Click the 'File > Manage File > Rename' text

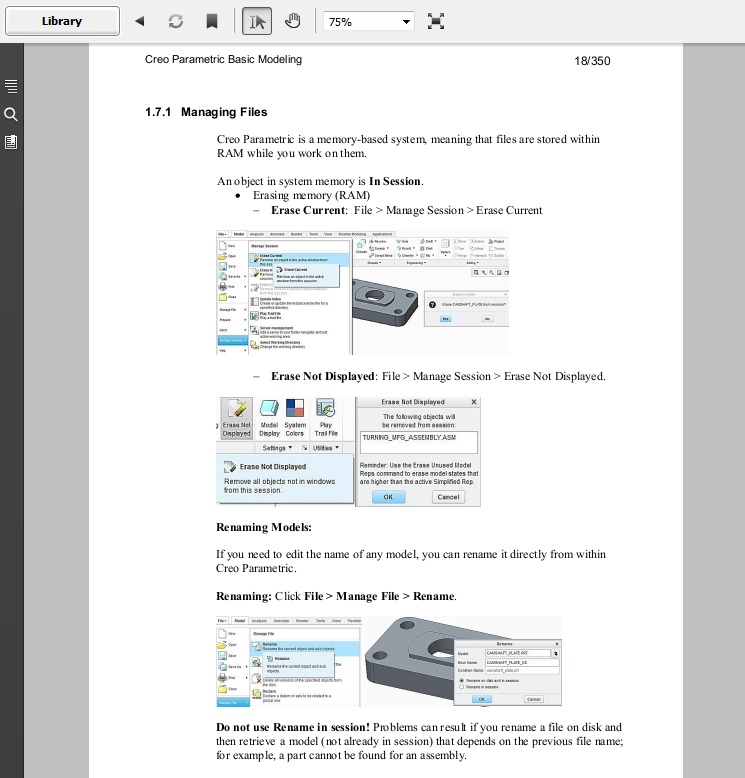tap(380, 596)
